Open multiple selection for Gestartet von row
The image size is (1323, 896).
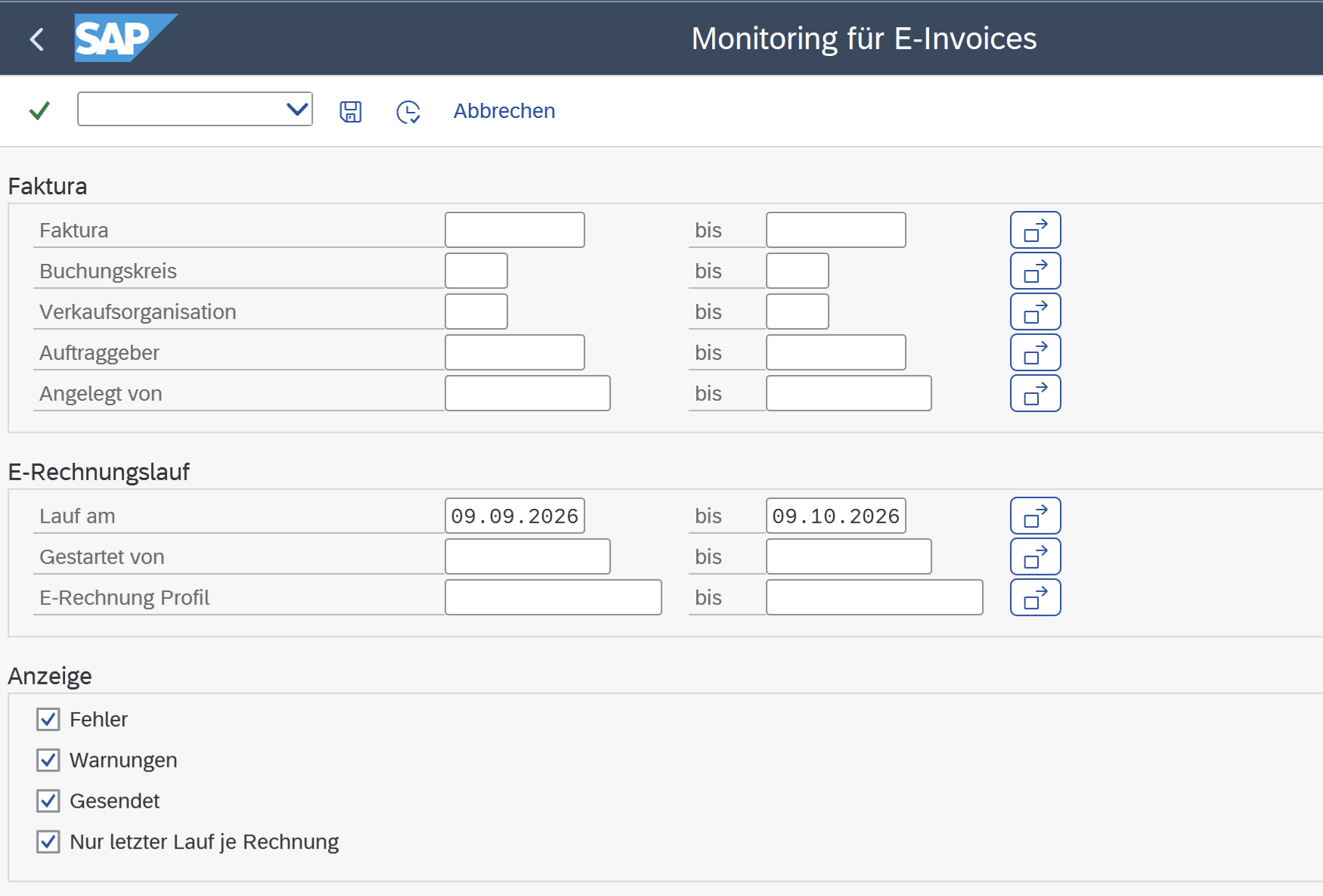(1036, 557)
